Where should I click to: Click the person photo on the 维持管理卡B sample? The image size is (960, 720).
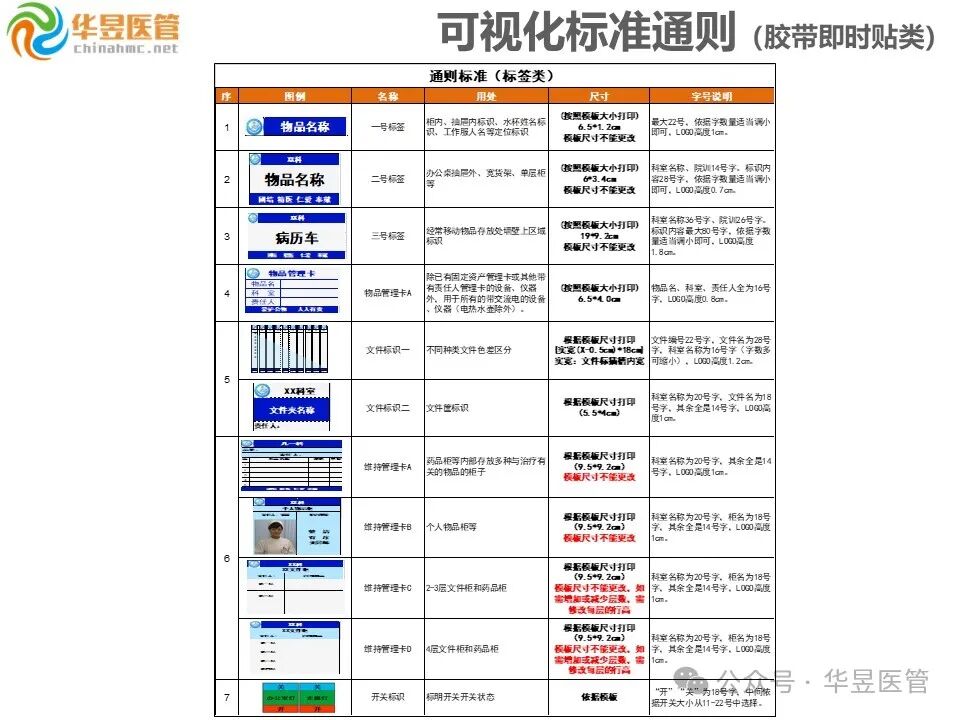click(273, 535)
